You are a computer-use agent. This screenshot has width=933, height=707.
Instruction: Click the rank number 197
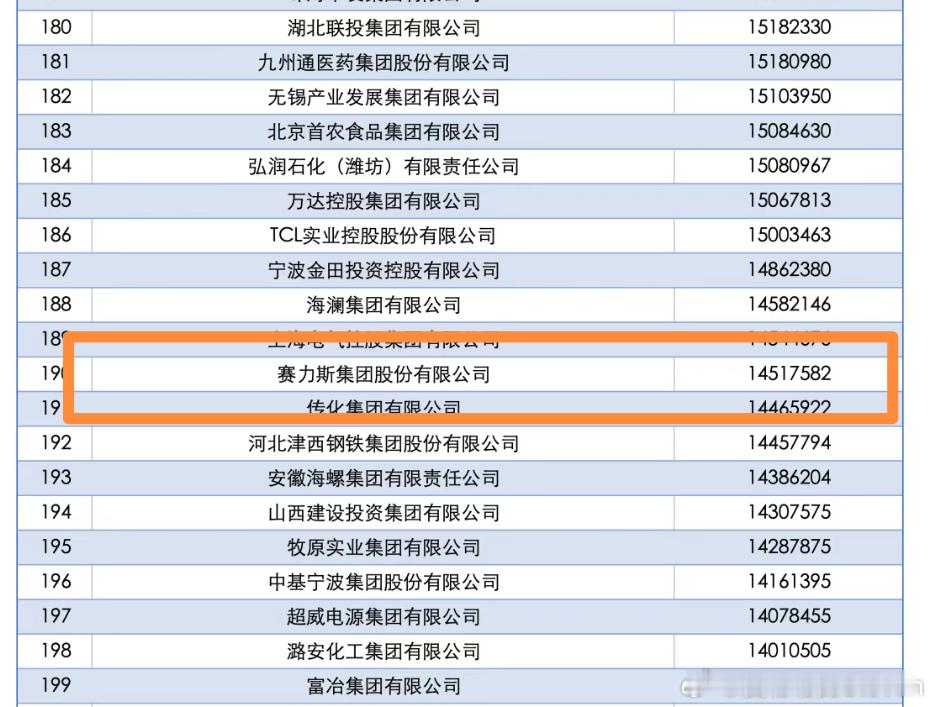[57, 615]
